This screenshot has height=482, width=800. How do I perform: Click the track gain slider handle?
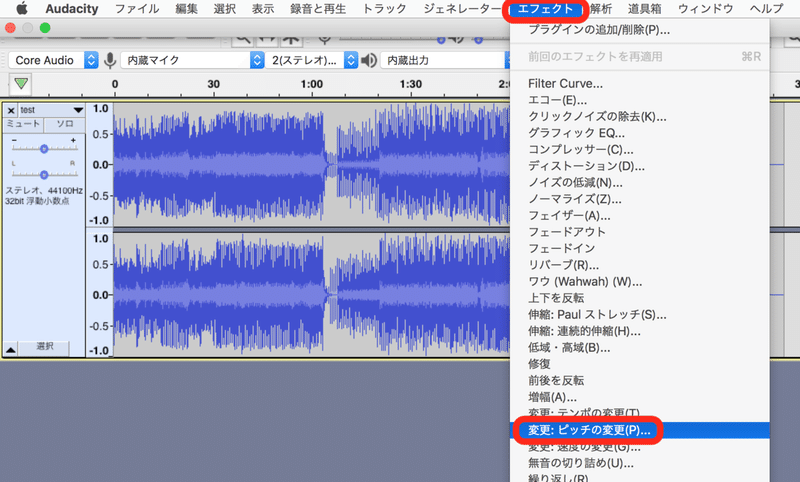44,149
